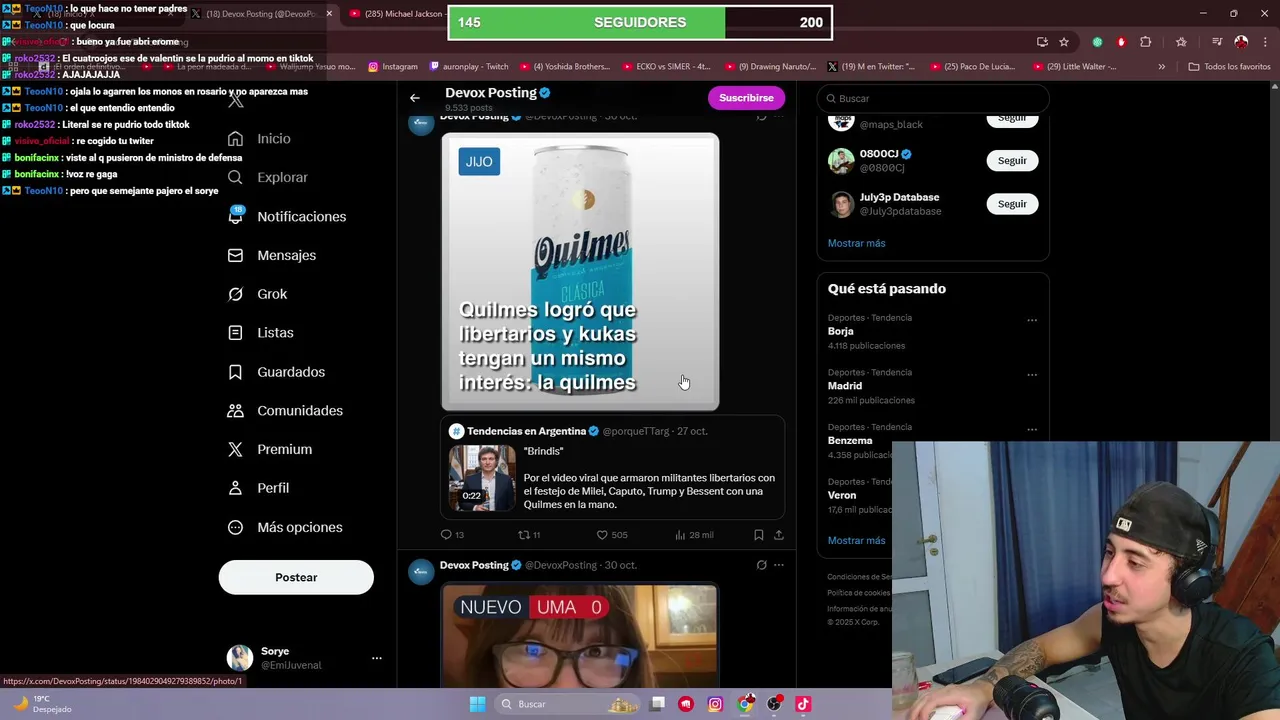Open the Benzema trend

tap(850, 440)
